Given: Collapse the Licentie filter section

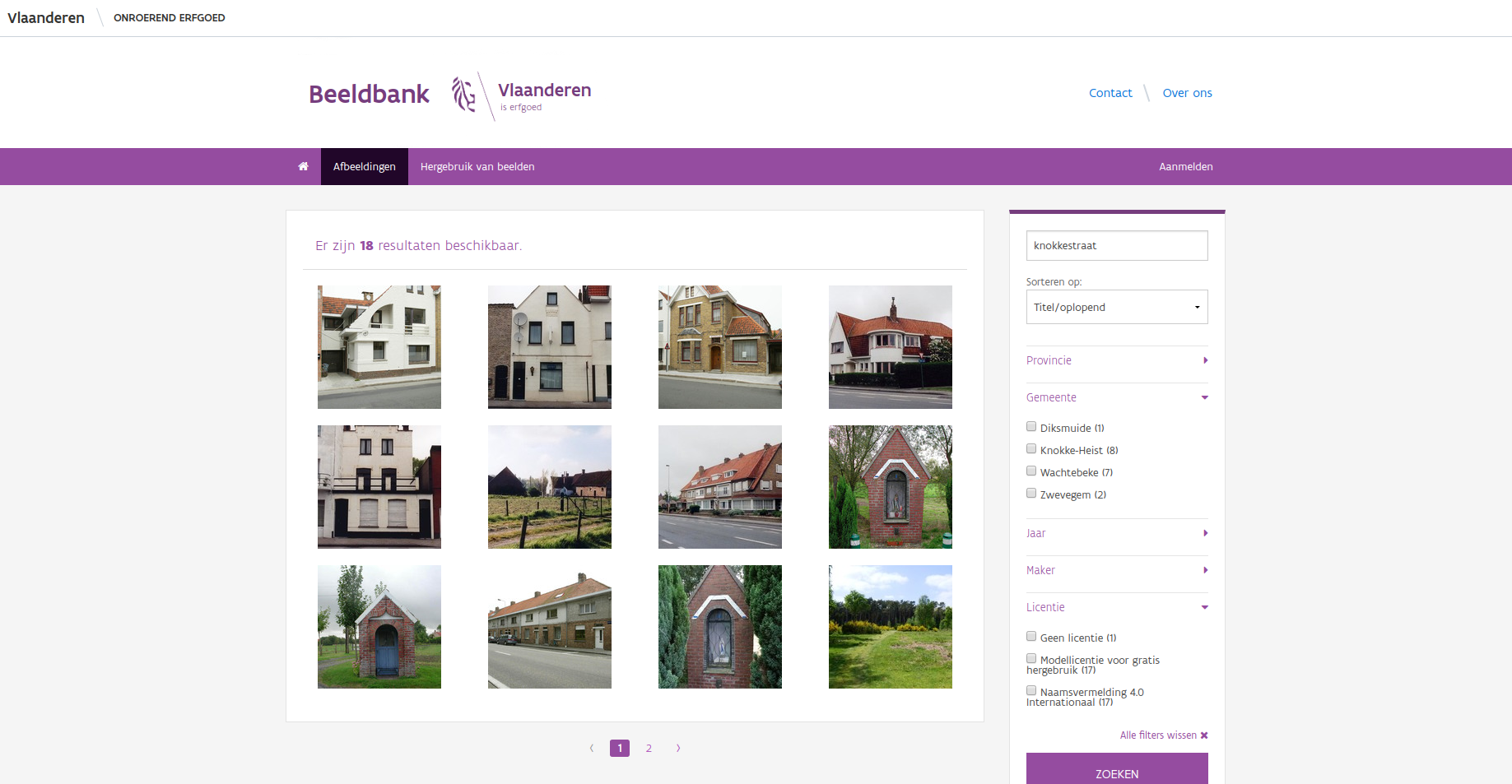Looking at the screenshot, I should click(1117, 607).
